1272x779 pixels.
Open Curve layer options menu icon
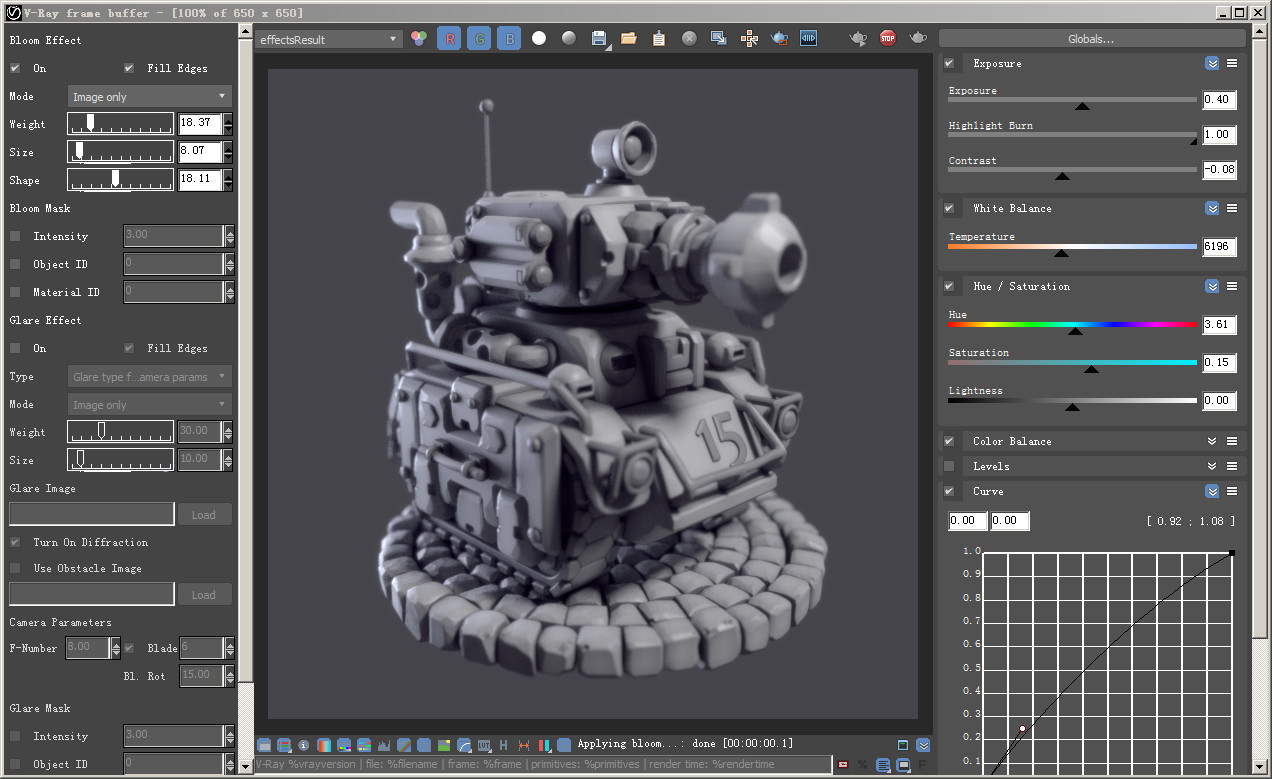1232,491
